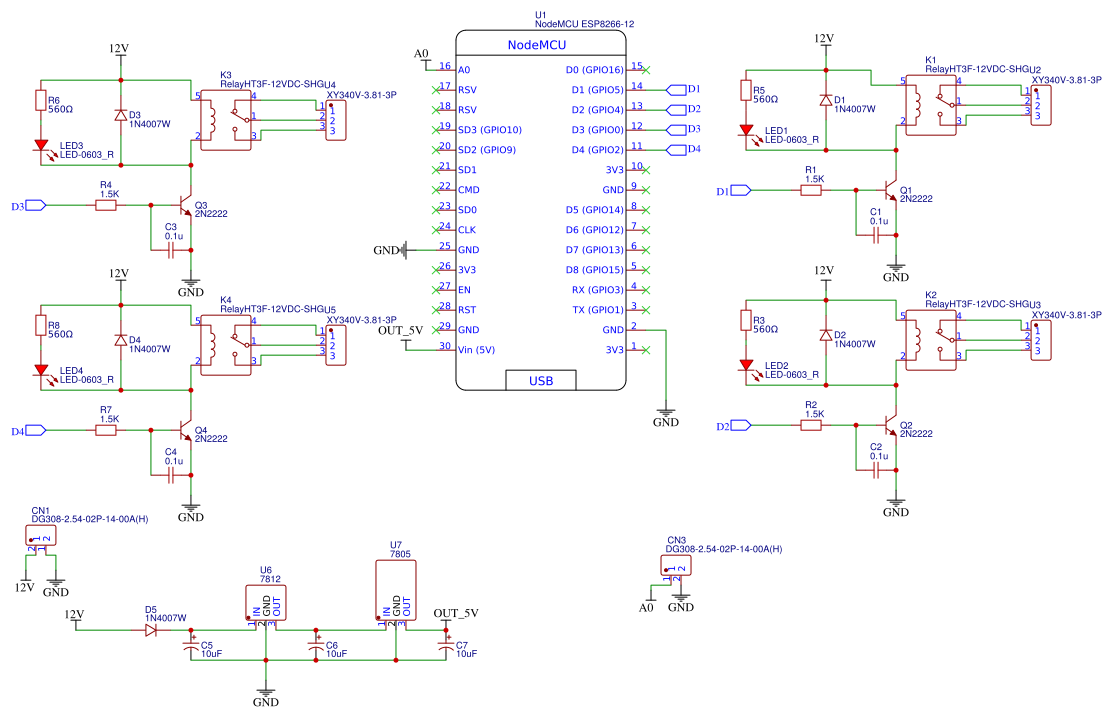The image size is (1112, 719).
Task: Click the A0 net label at pin 16
Action: click(421, 54)
